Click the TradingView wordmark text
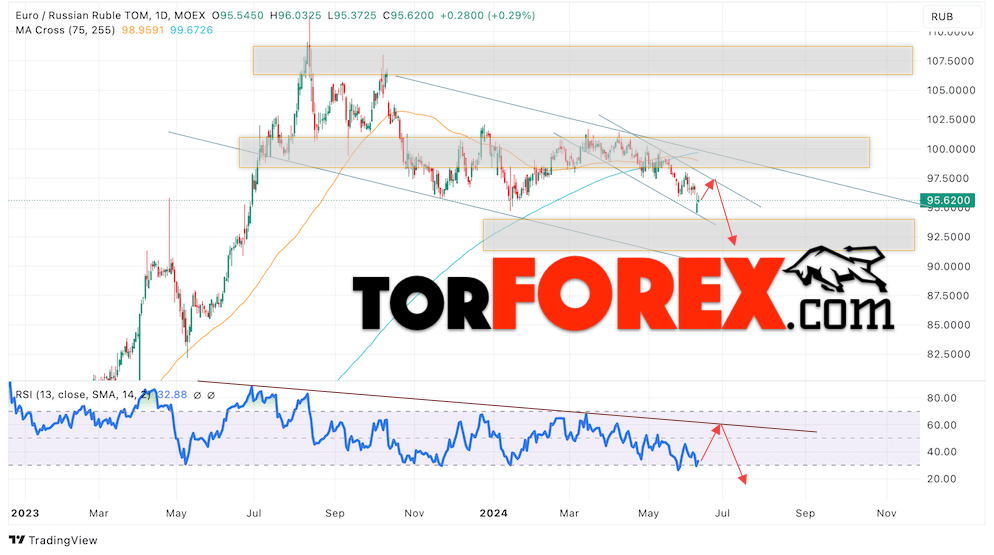Viewport: 994px width, 555px height. 63,540
